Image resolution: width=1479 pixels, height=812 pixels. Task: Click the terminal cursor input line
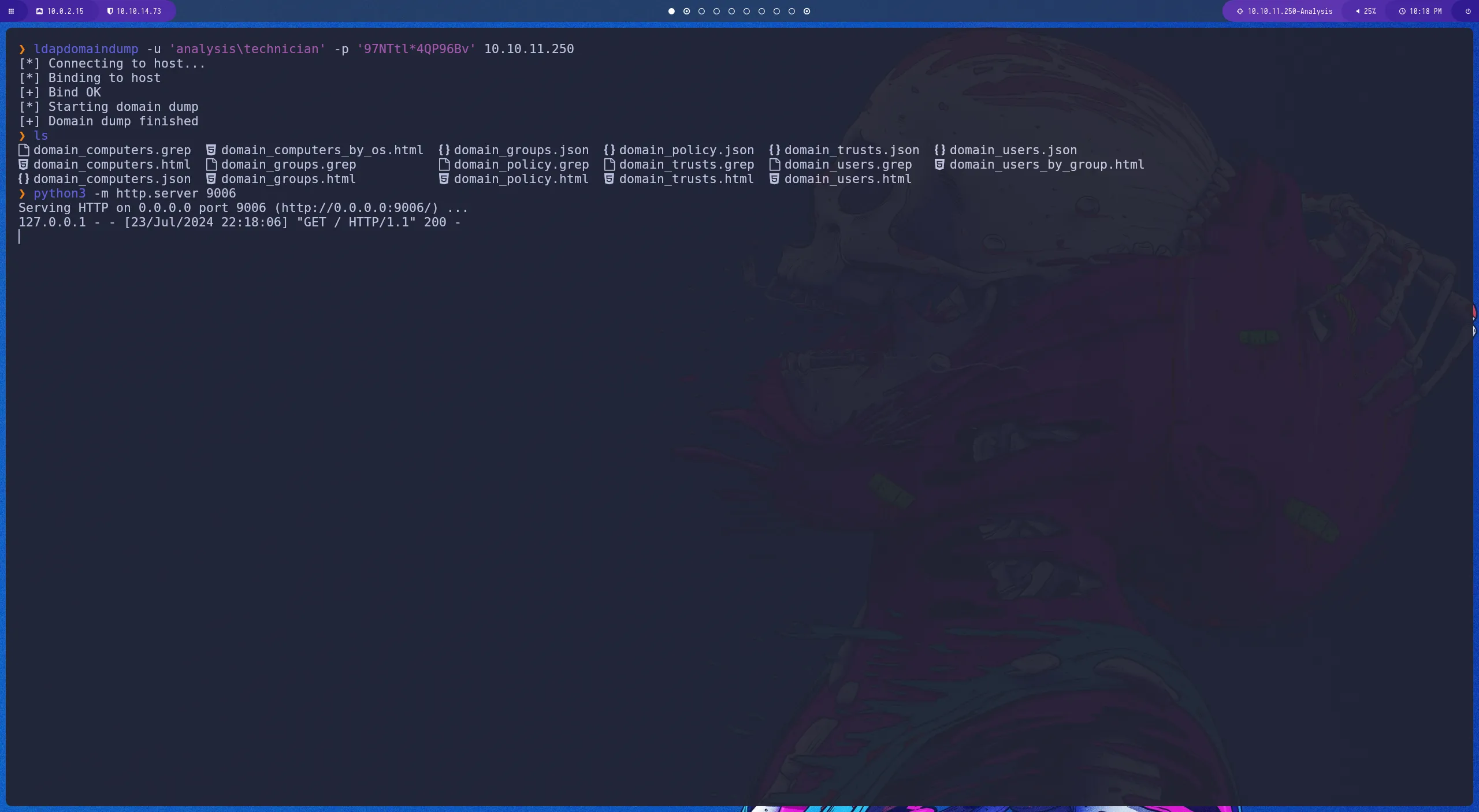pyautogui.click(x=20, y=237)
